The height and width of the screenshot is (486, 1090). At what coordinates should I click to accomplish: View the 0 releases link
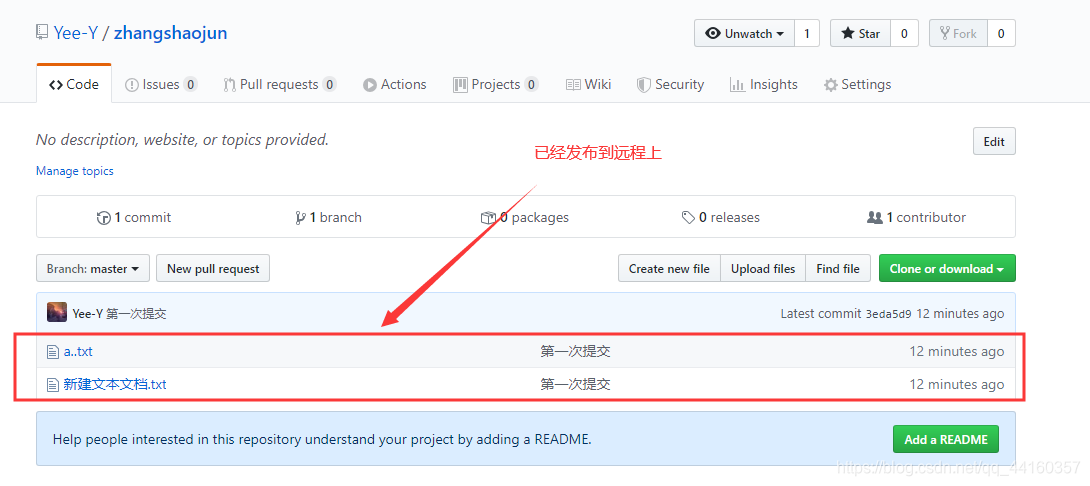(720, 217)
